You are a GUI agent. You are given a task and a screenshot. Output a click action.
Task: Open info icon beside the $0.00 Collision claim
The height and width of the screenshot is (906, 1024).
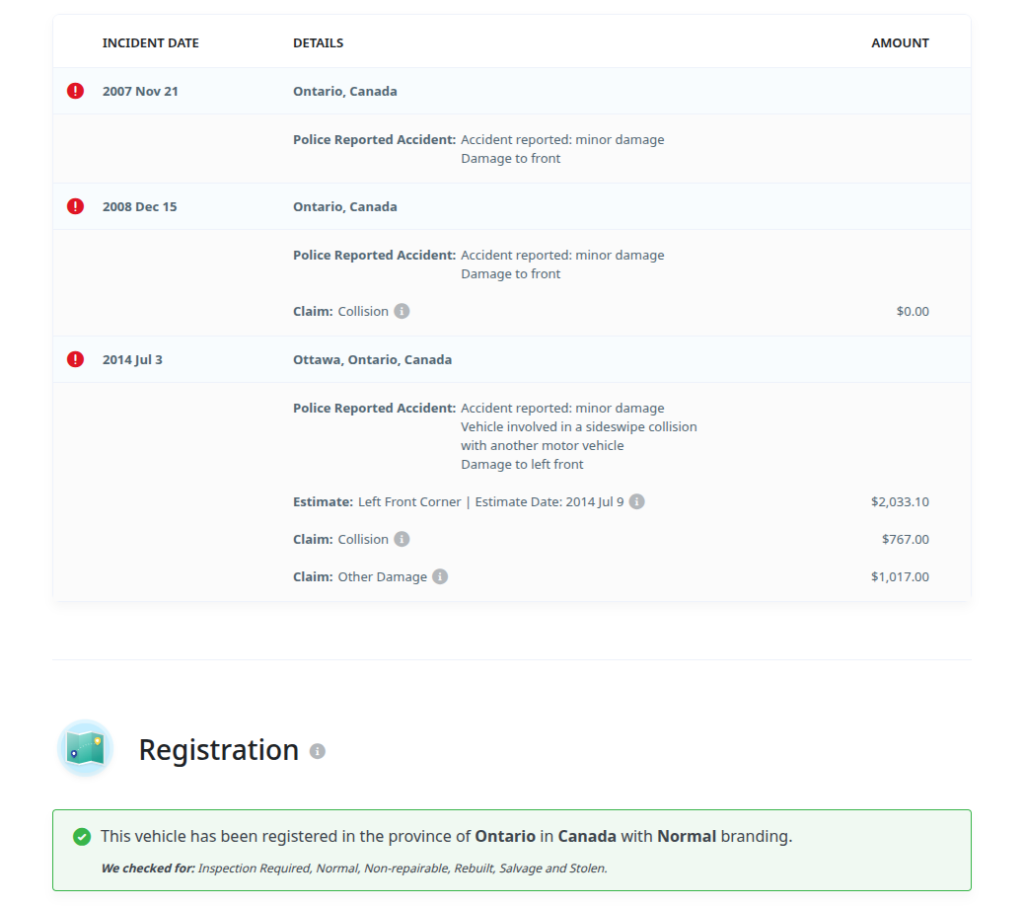402,311
